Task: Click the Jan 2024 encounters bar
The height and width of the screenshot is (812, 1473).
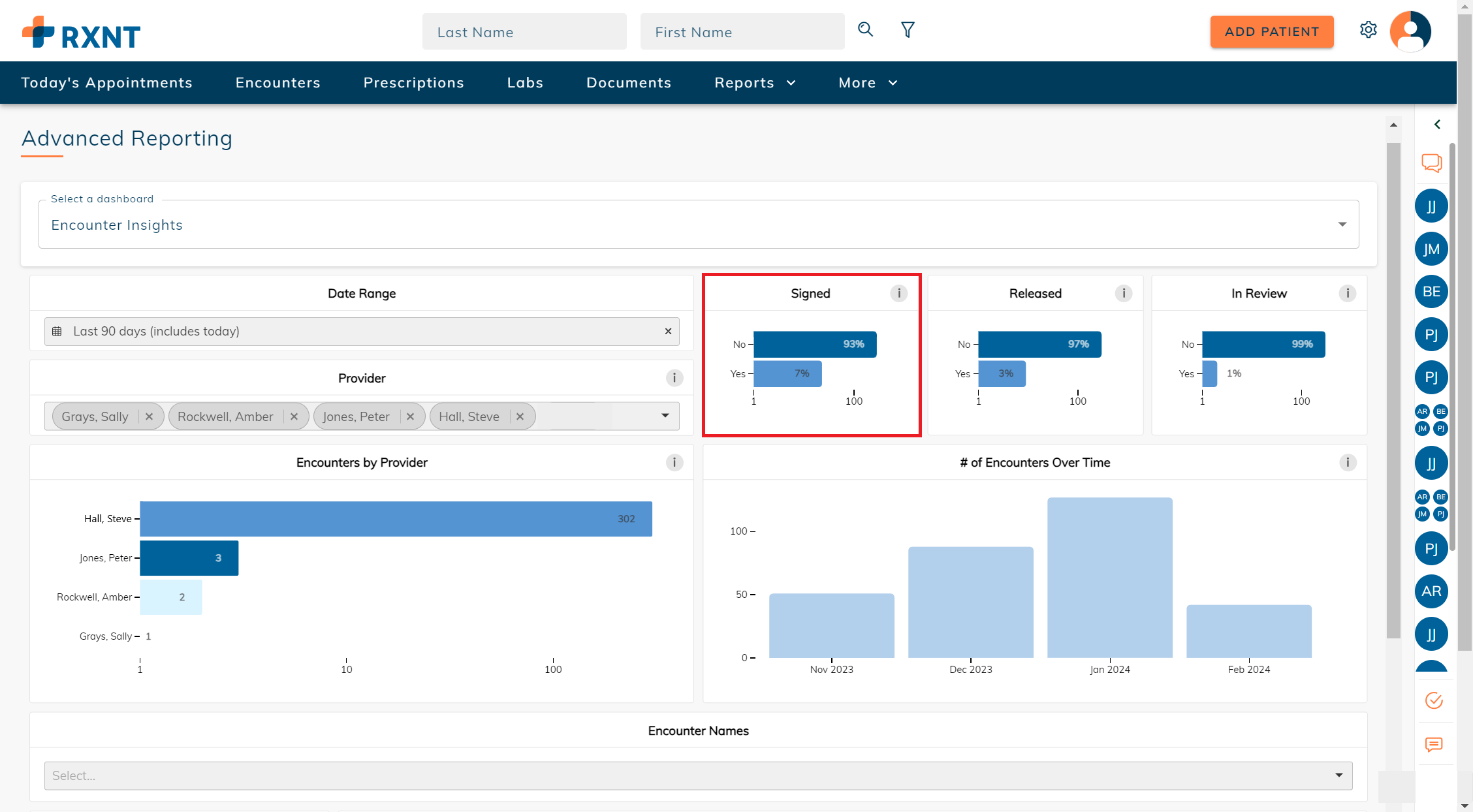Action: [x=1109, y=578]
